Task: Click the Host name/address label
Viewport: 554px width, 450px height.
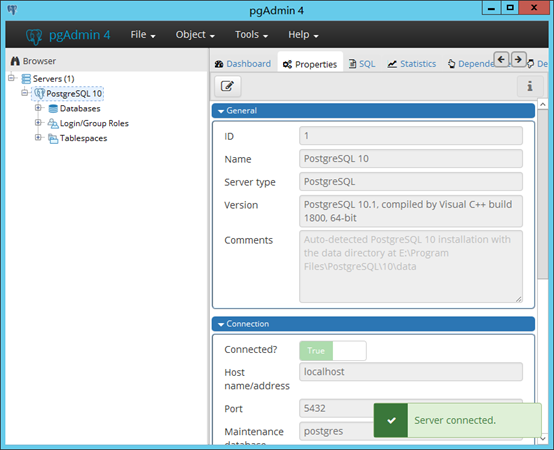Action: [x=257, y=379]
